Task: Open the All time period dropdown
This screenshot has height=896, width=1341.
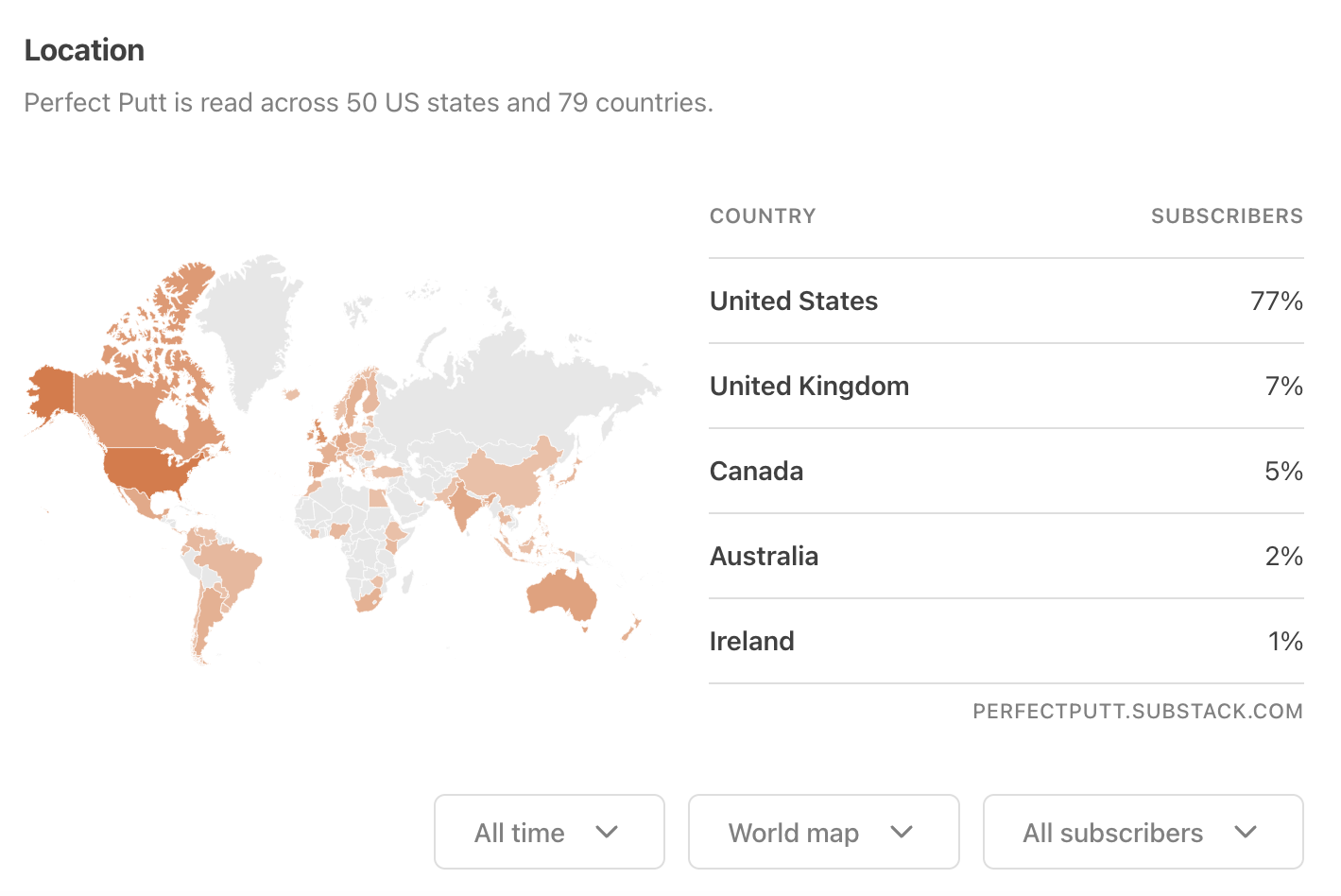Action: pyautogui.click(x=548, y=832)
